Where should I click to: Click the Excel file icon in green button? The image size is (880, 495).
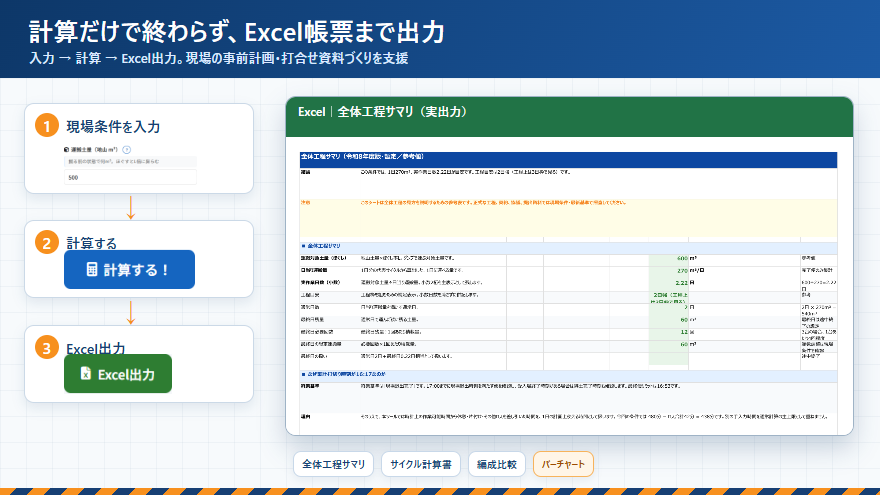(x=86, y=374)
